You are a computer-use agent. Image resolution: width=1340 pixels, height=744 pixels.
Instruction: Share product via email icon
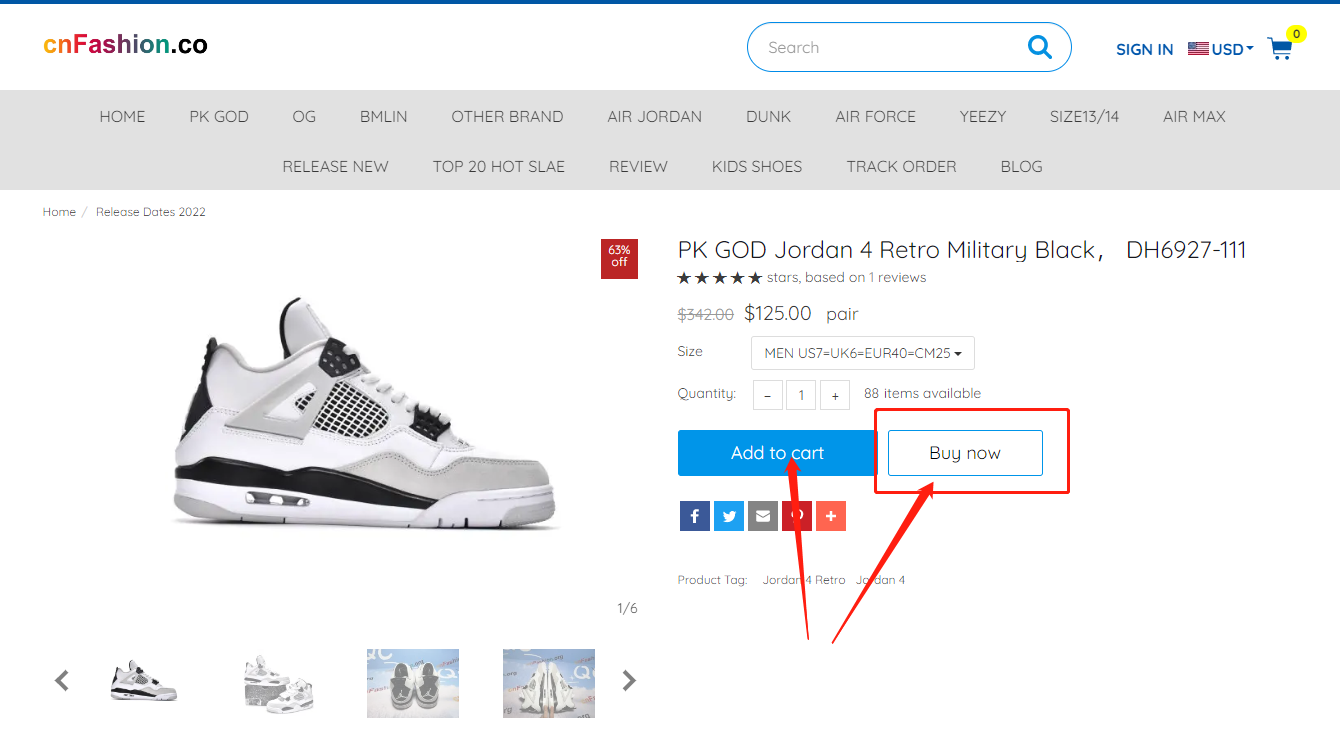tap(763, 516)
